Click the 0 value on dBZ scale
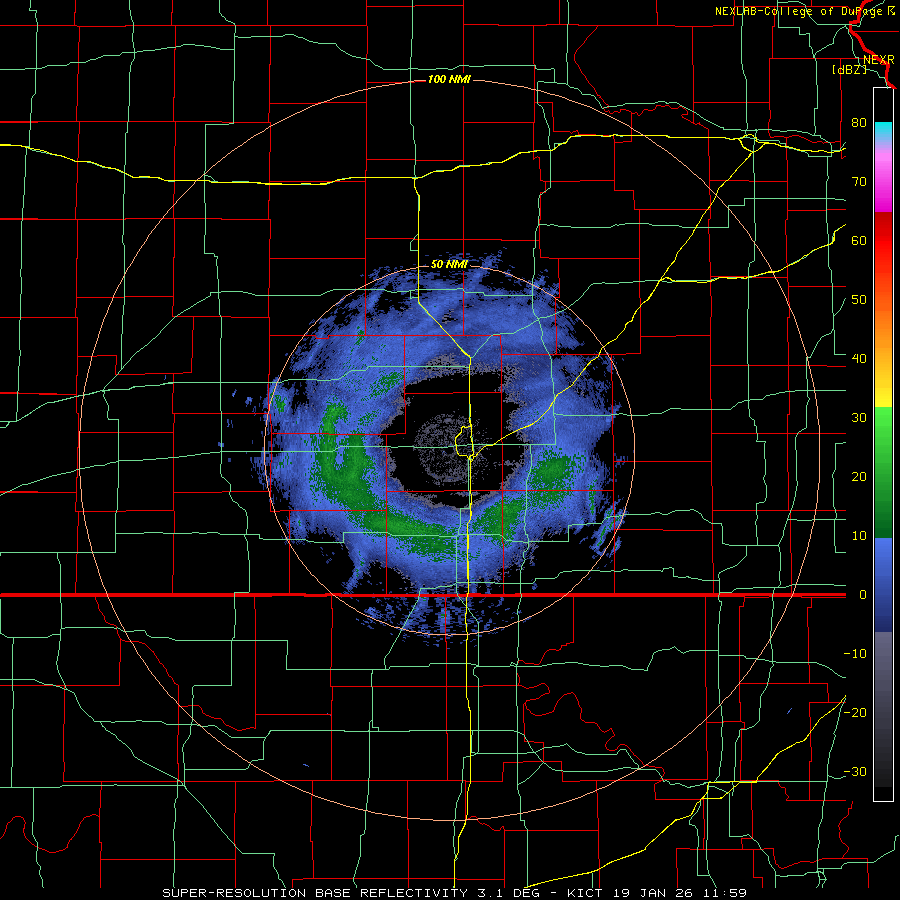Screen dimensions: 900x900 pyautogui.click(x=862, y=595)
